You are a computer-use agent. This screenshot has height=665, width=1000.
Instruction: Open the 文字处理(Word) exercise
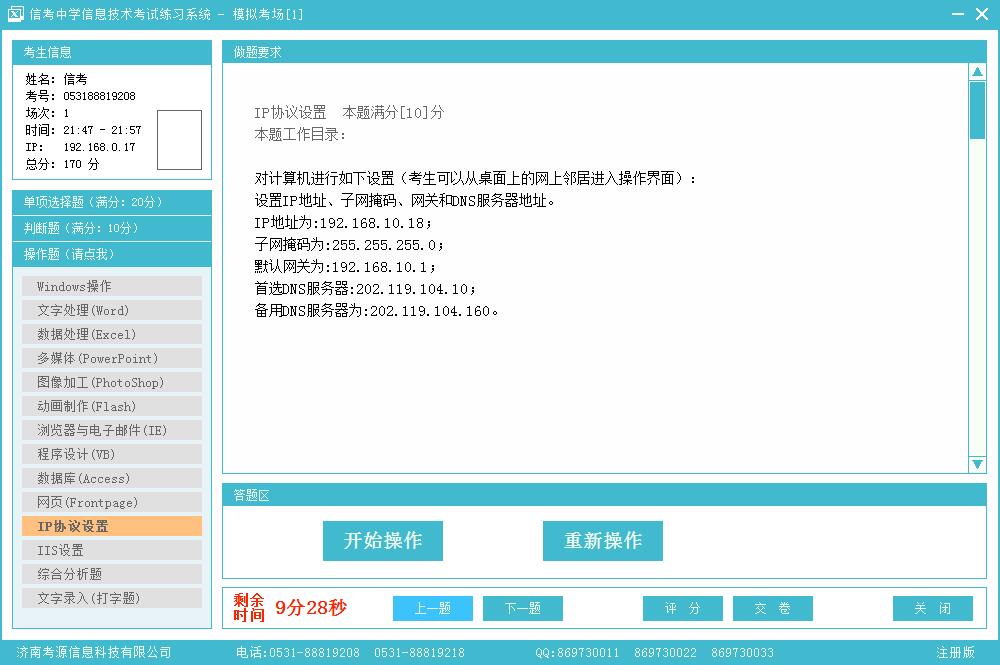click(111, 310)
